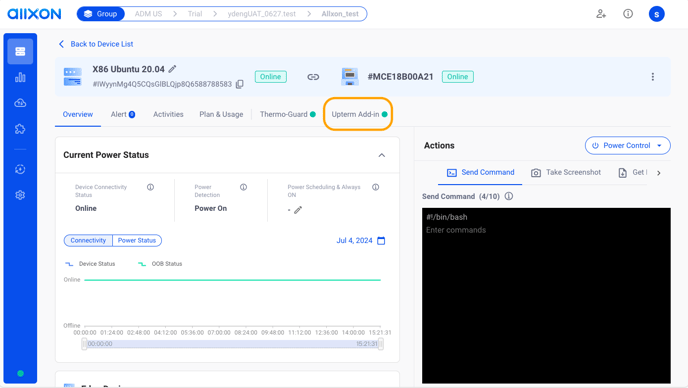This screenshot has height=388, width=688.
Task: Select the Connectivity chart toggle
Action: [88, 241]
